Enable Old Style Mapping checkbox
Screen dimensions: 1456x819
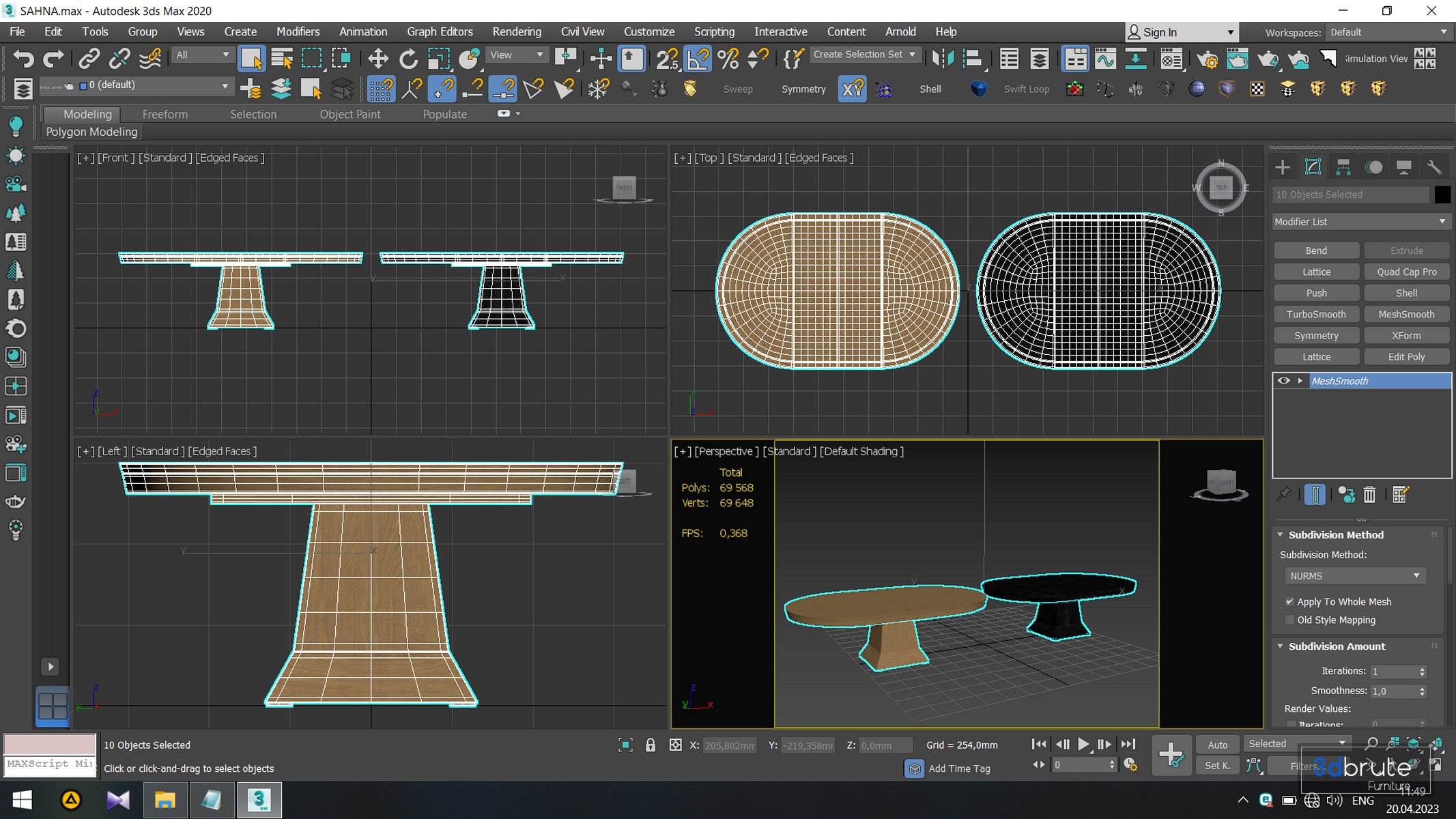point(1289,620)
